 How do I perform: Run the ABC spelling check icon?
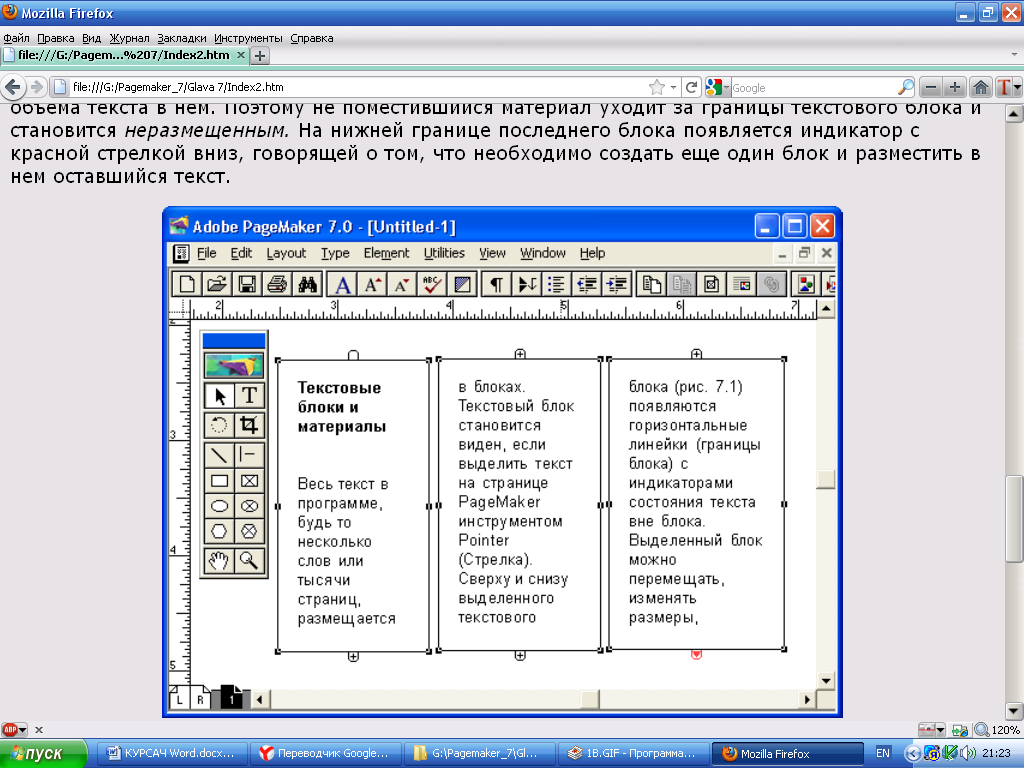point(432,284)
